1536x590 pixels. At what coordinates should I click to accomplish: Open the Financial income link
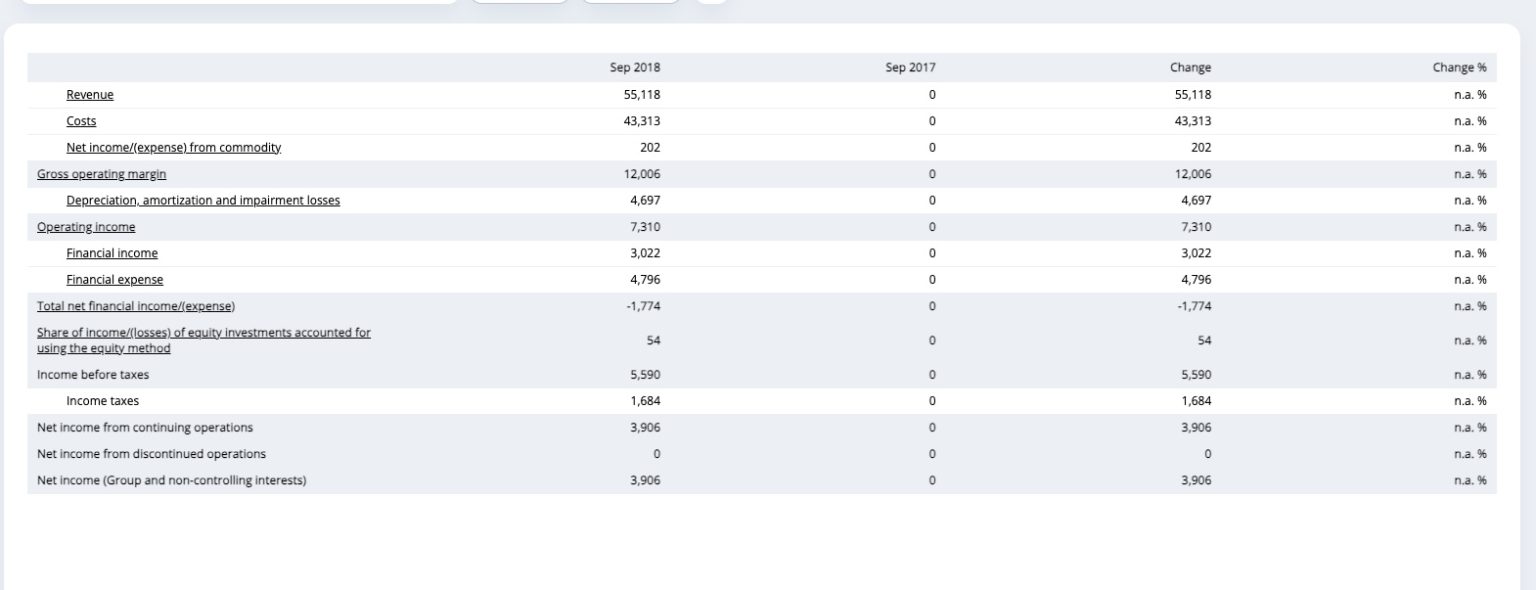(112, 254)
